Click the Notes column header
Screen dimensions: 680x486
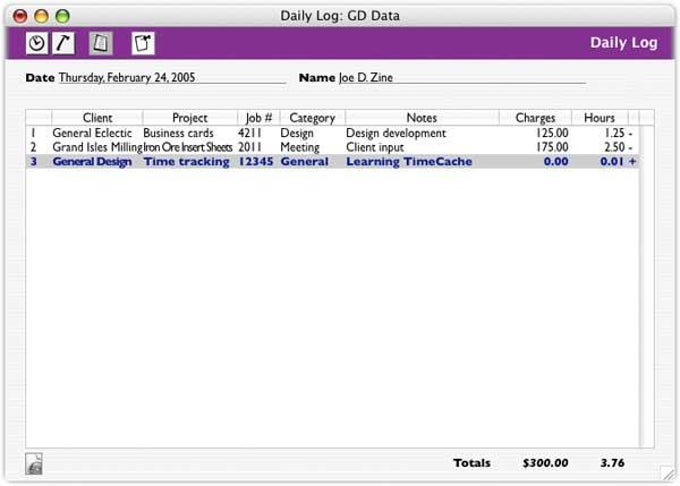click(x=422, y=118)
